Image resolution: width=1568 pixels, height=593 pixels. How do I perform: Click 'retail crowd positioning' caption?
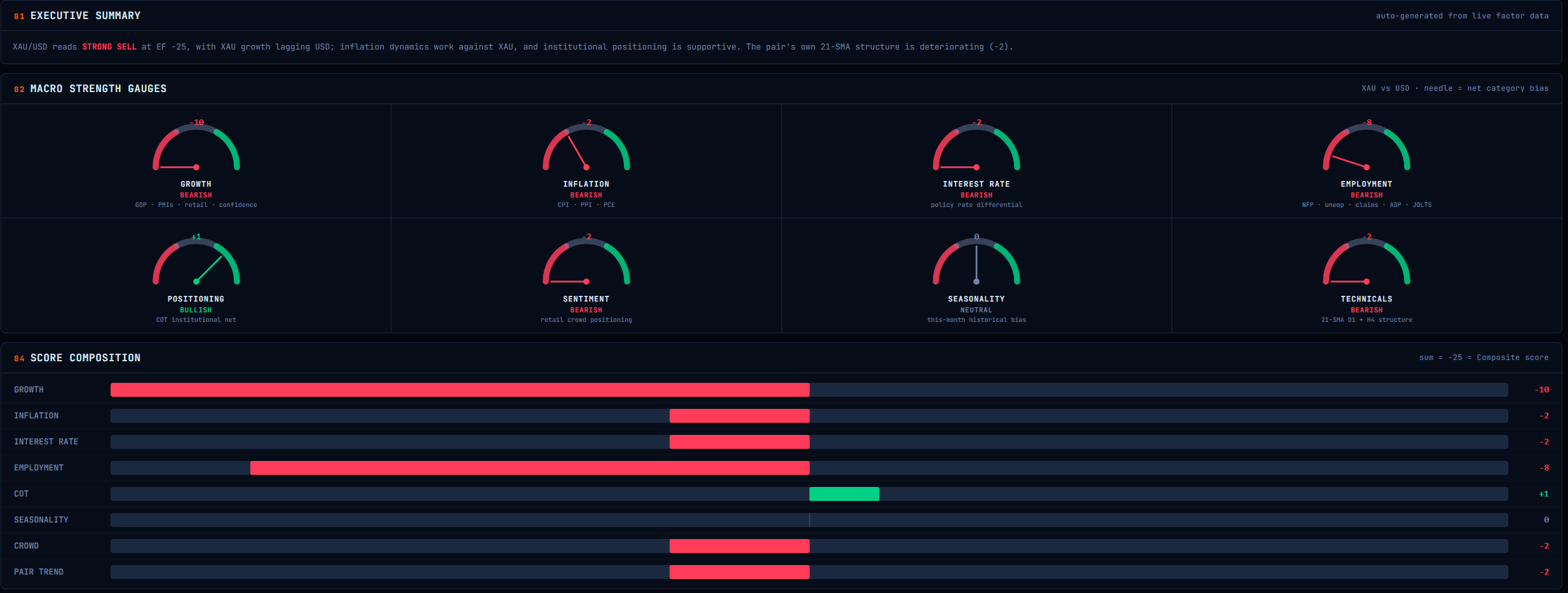586,320
